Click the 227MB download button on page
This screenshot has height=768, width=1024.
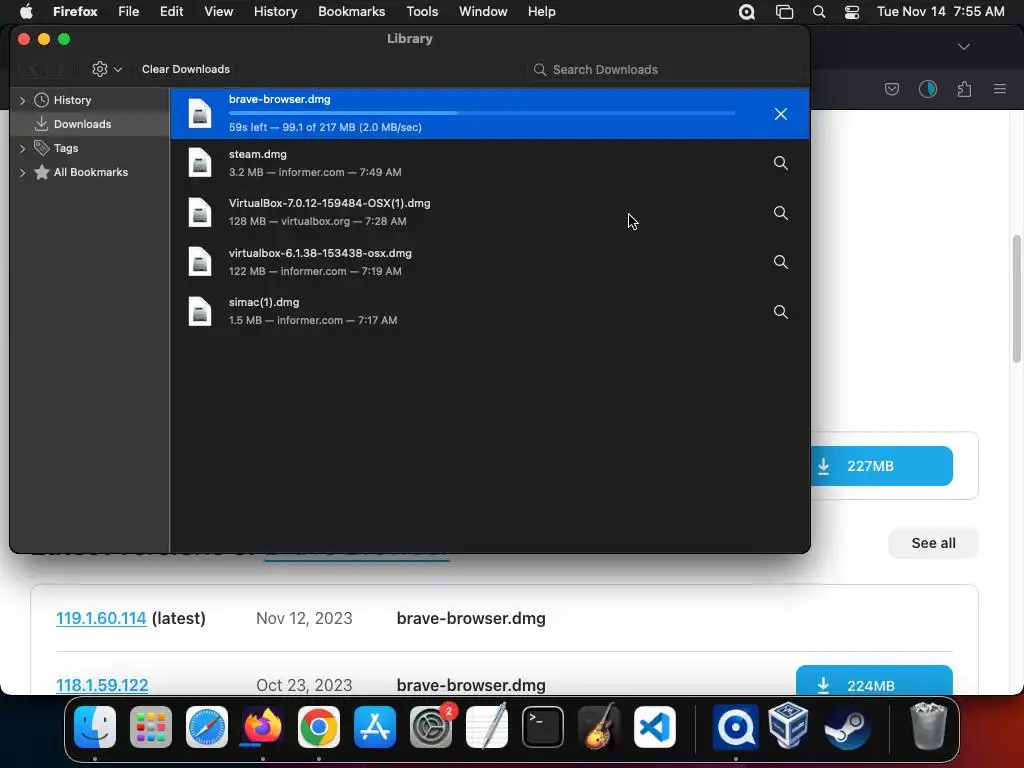coord(882,466)
